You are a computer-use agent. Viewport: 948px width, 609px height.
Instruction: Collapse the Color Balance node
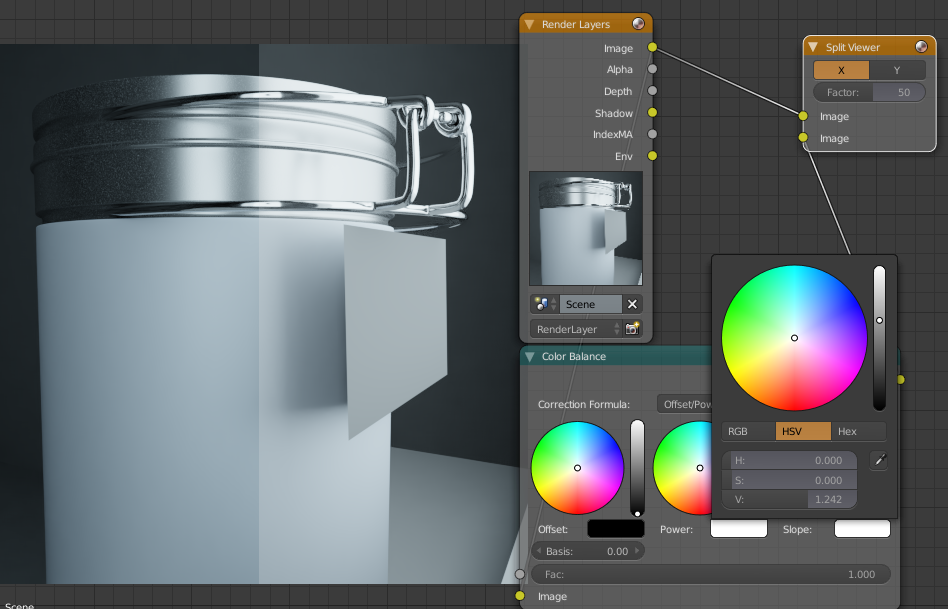(x=531, y=356)
